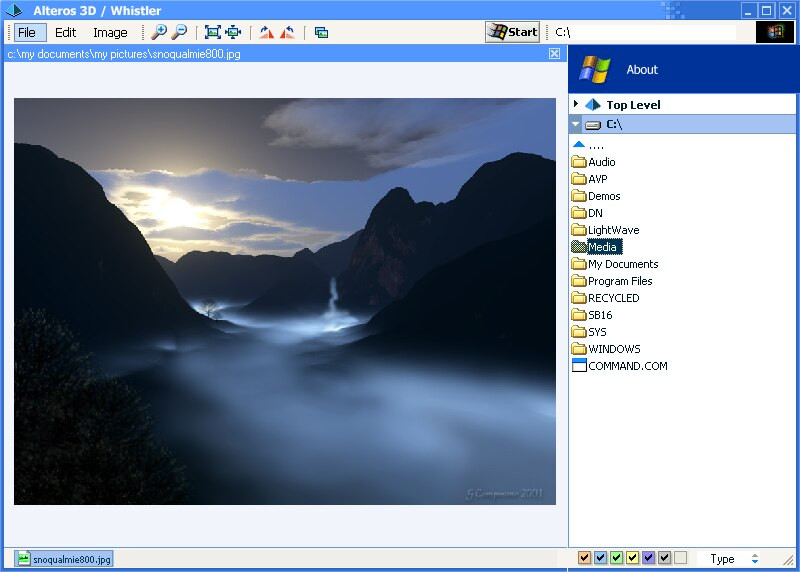Open the Edit menu
The image size is (800, 572).
[x=65, y=33]
